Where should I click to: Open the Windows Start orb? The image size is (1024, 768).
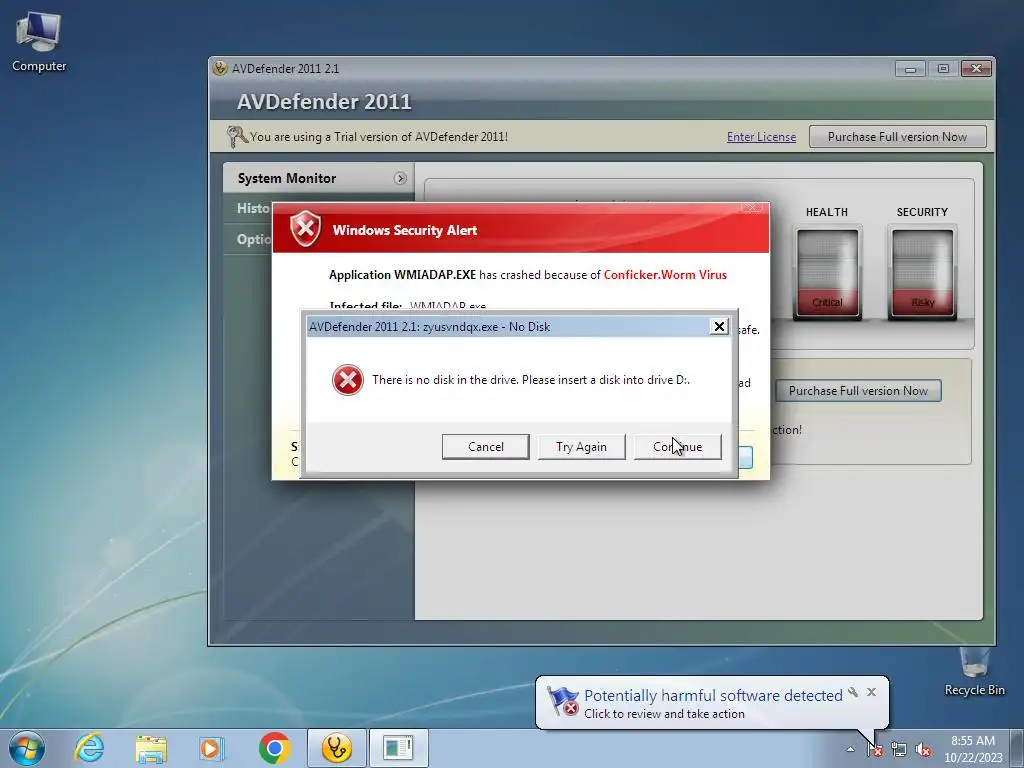pos(27,748)
